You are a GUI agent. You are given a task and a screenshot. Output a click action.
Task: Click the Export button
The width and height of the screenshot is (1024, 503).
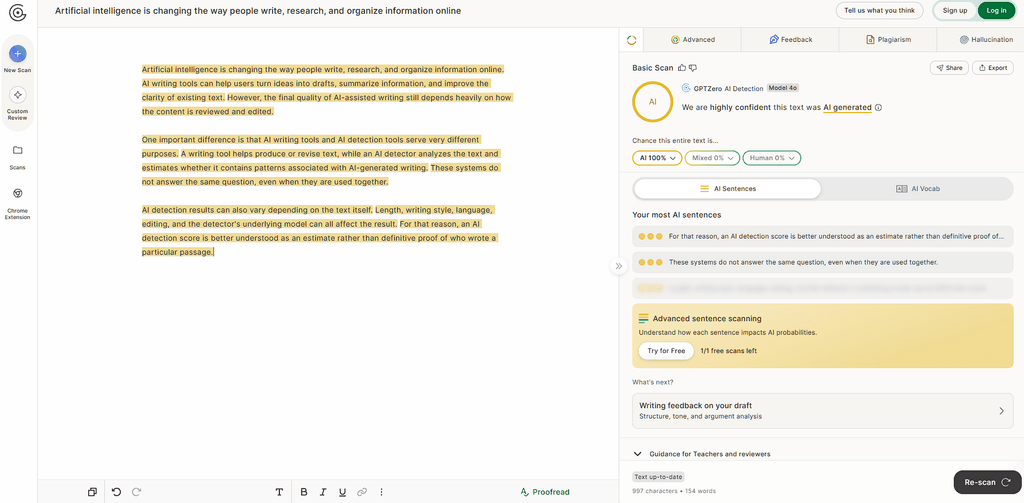993,68
